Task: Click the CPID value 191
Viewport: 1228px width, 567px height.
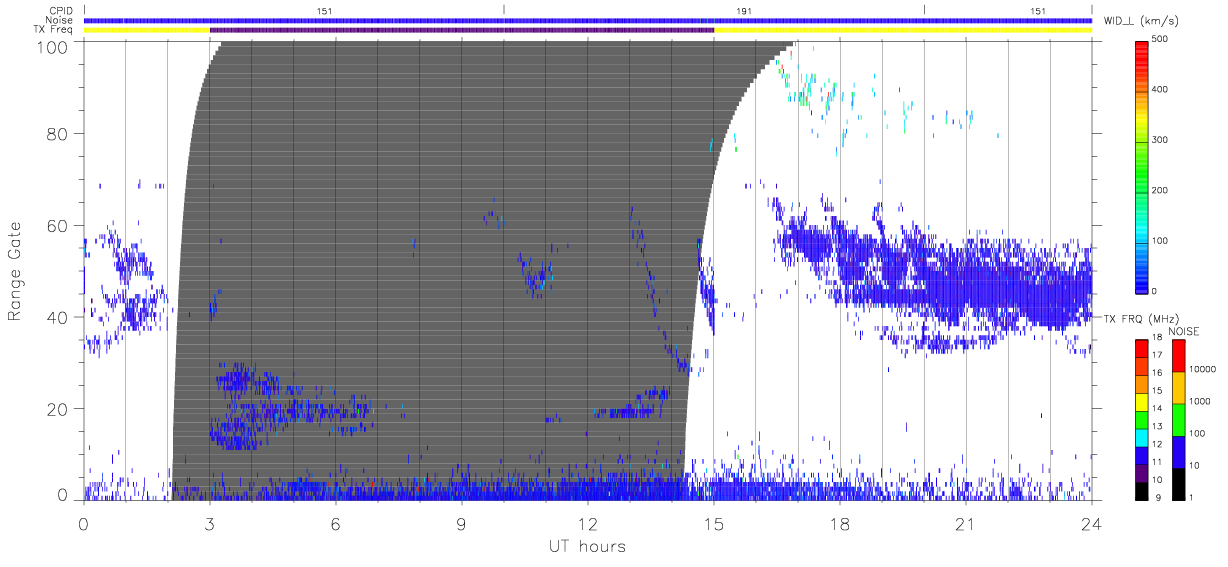Action: (743, 11)
